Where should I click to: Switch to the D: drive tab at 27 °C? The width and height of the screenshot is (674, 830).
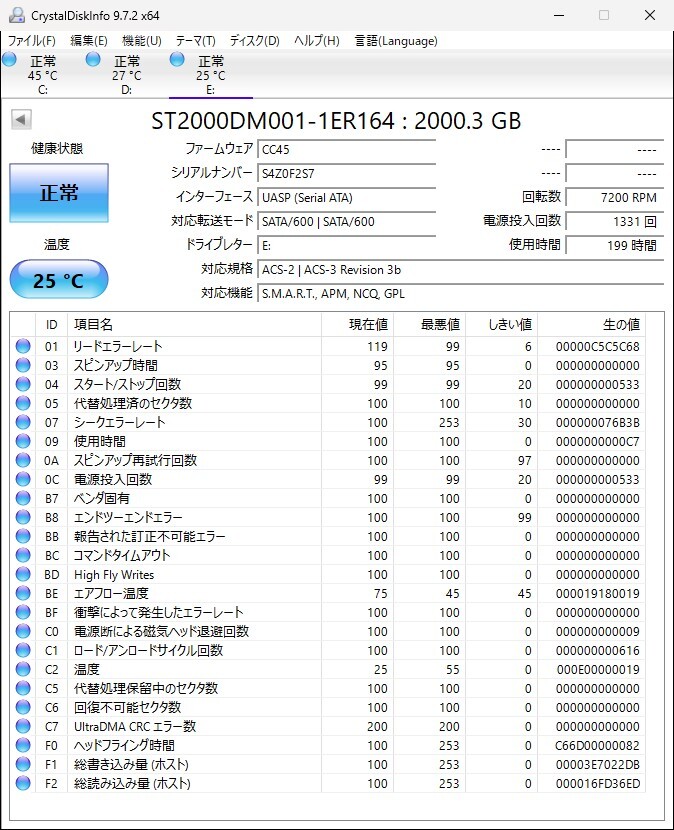(127, 74)
